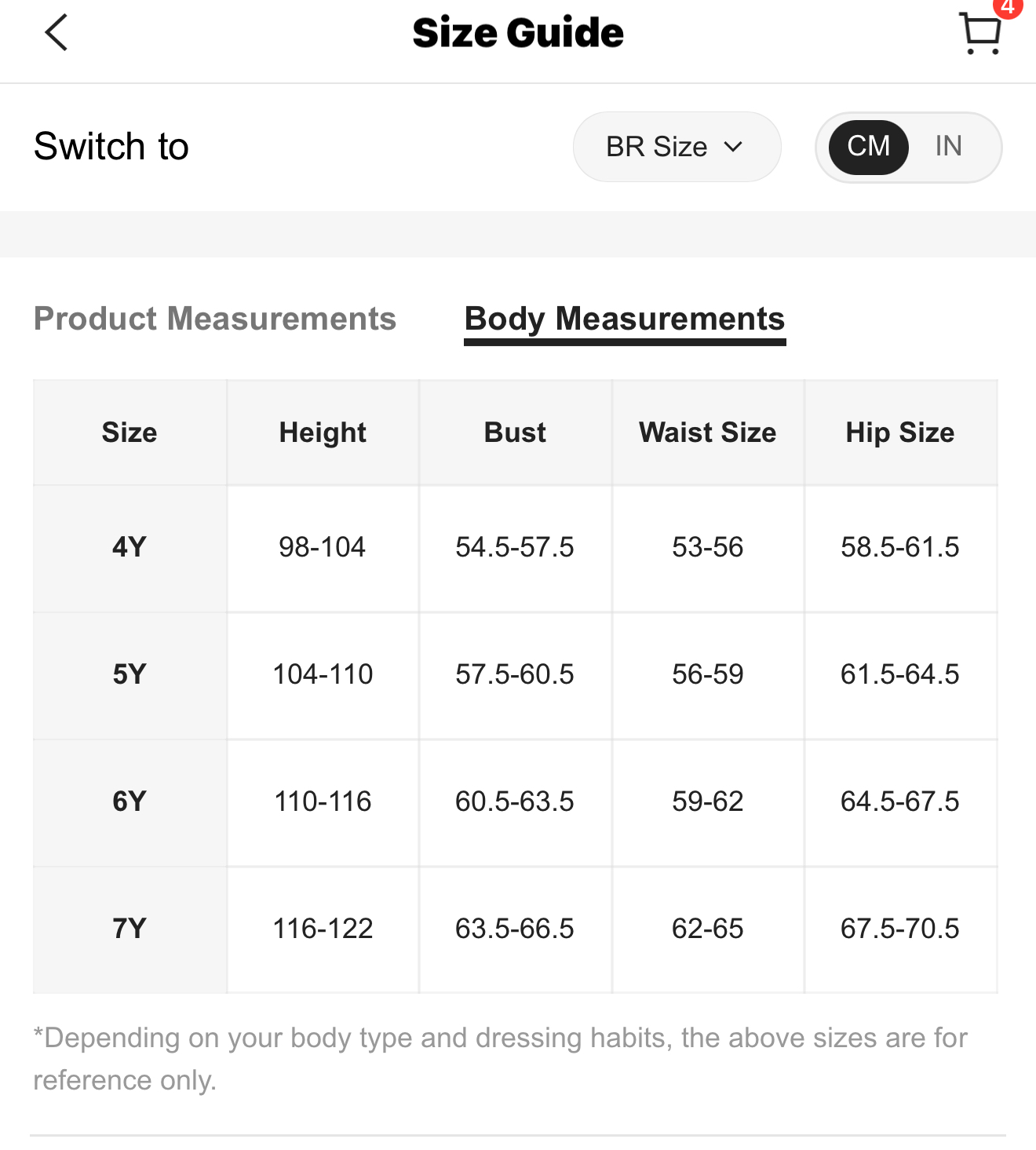Switch to Product Measurements tab
1036x1150 pixels.
click(215, 319)
